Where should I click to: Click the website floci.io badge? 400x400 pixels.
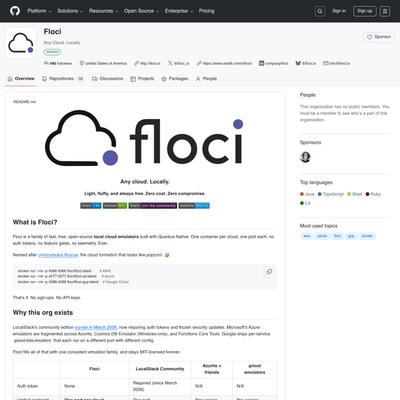coord(194,206)
